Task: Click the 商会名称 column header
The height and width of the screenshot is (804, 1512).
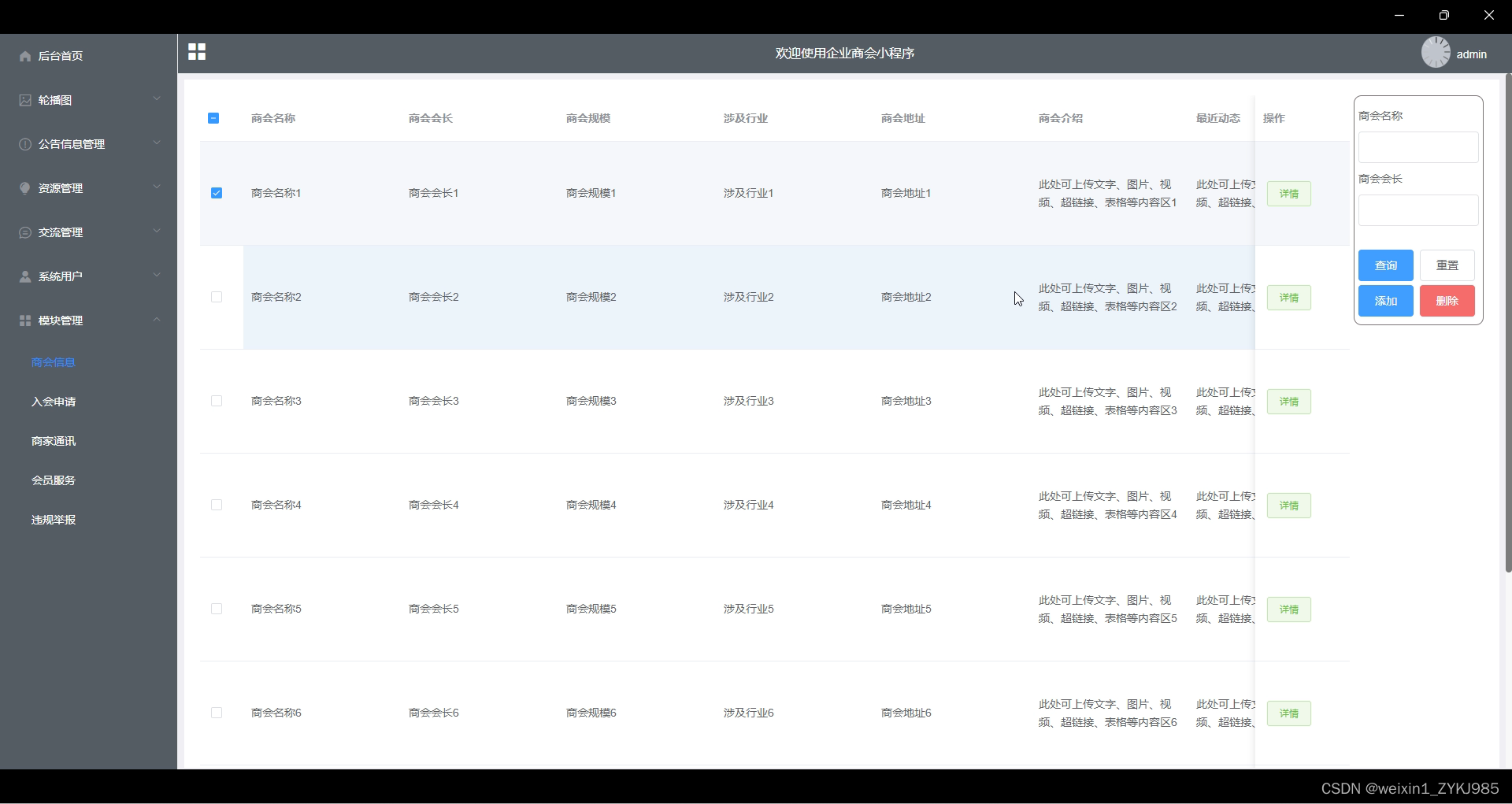Action: [273, 118]
